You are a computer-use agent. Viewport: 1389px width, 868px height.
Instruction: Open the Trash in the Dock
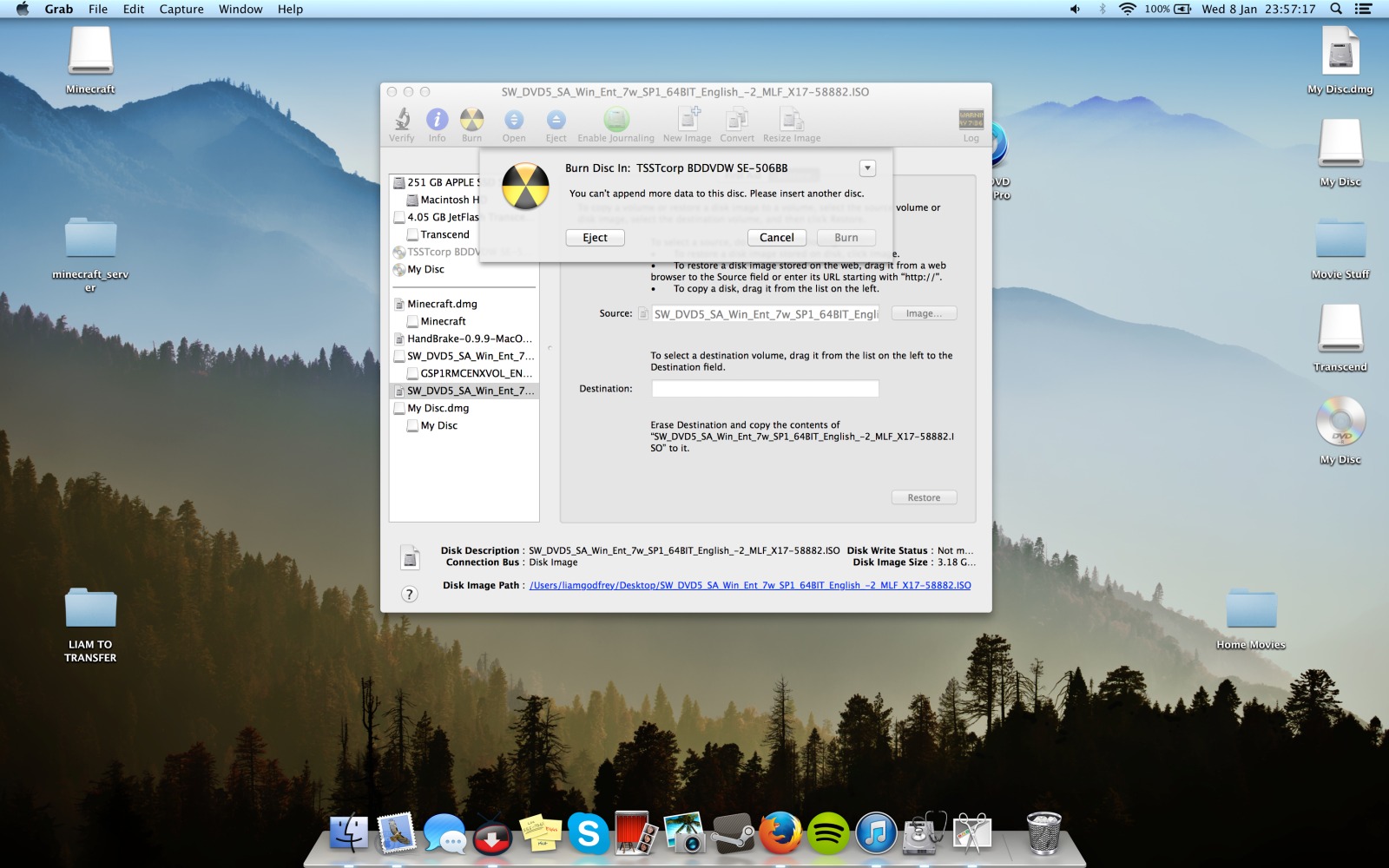click(1043, 833)
